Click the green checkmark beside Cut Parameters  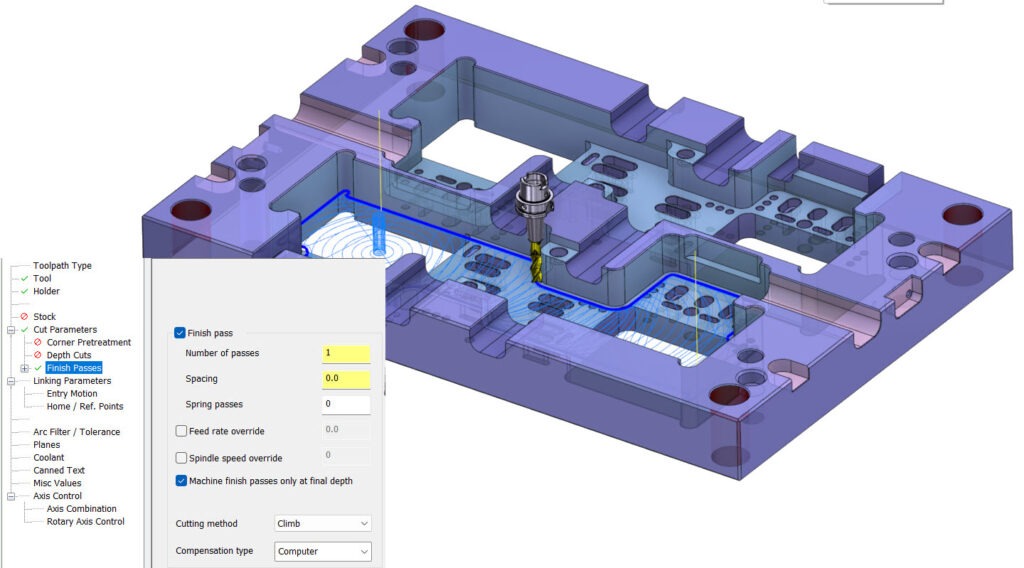24,330
